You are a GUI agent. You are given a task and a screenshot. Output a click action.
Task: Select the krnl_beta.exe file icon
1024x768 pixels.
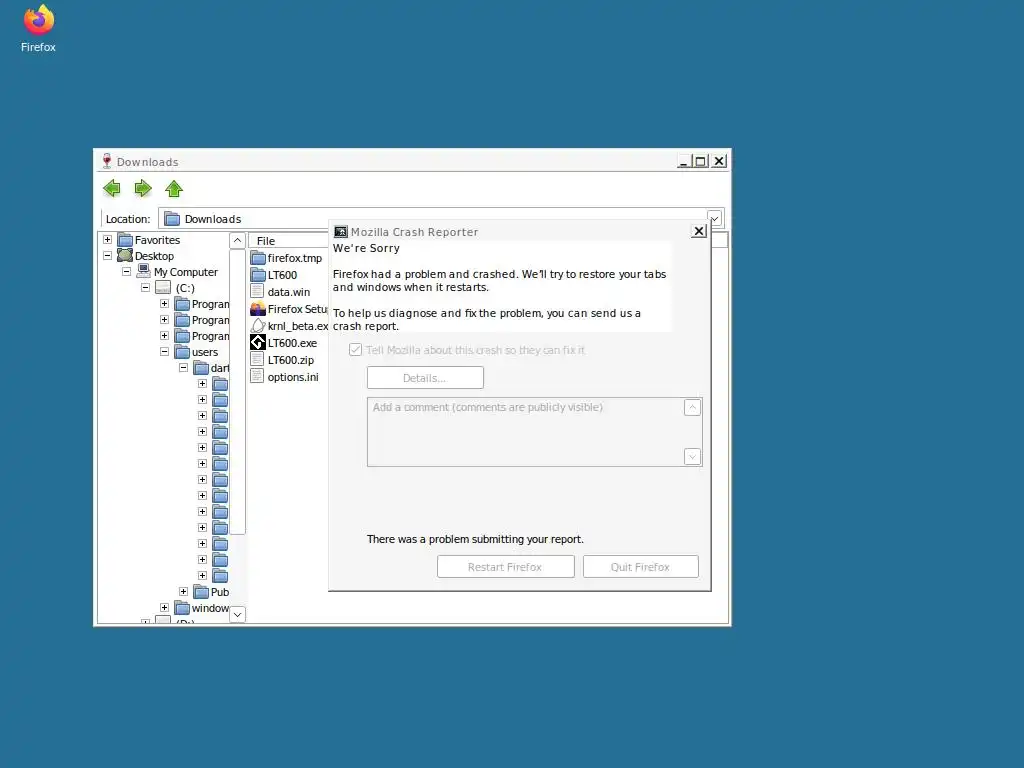click(258, 326)
